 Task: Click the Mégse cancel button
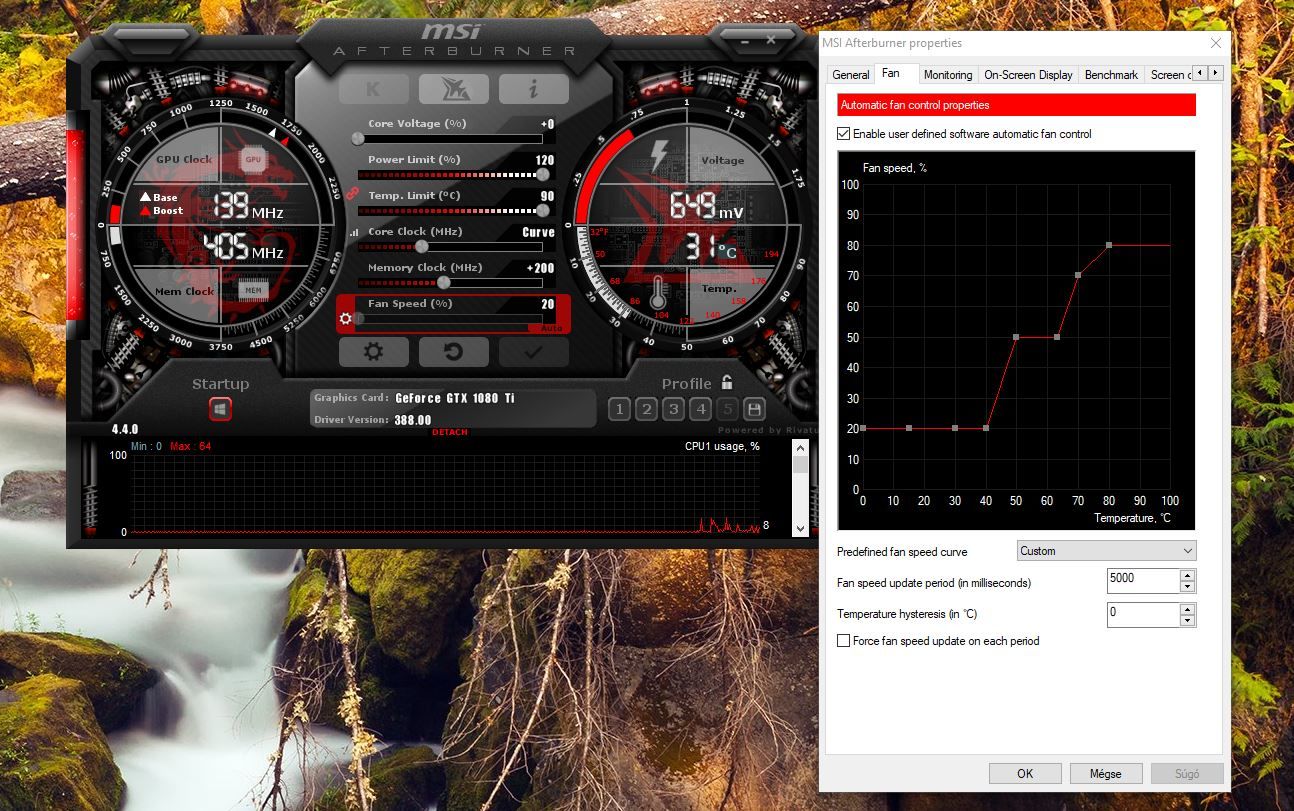[x=1105, y=773]
